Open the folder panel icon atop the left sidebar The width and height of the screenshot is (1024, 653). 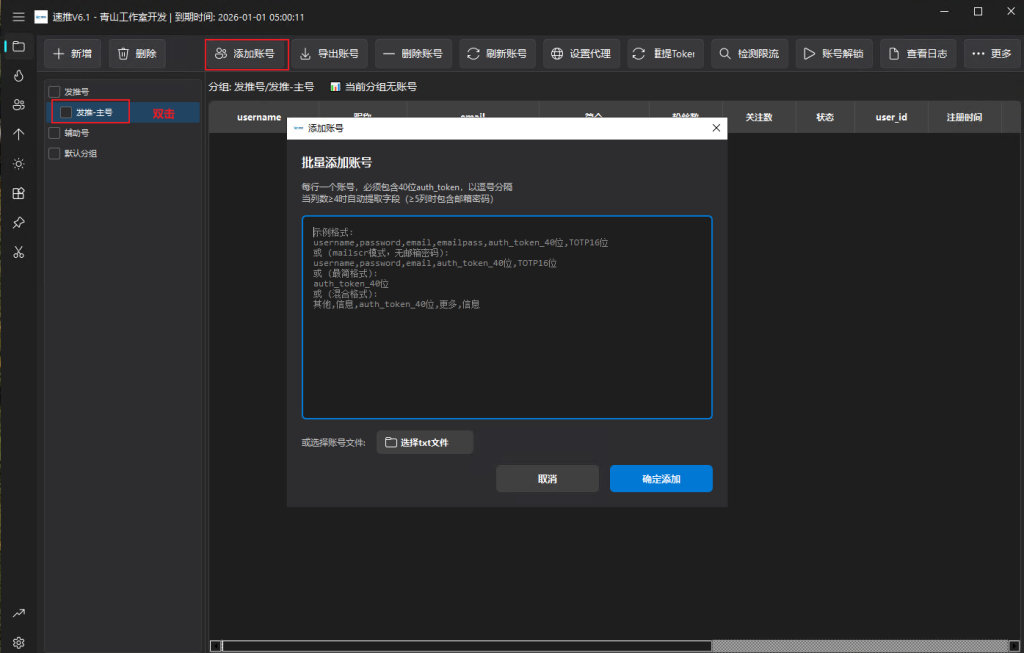(x=18, y=46)
